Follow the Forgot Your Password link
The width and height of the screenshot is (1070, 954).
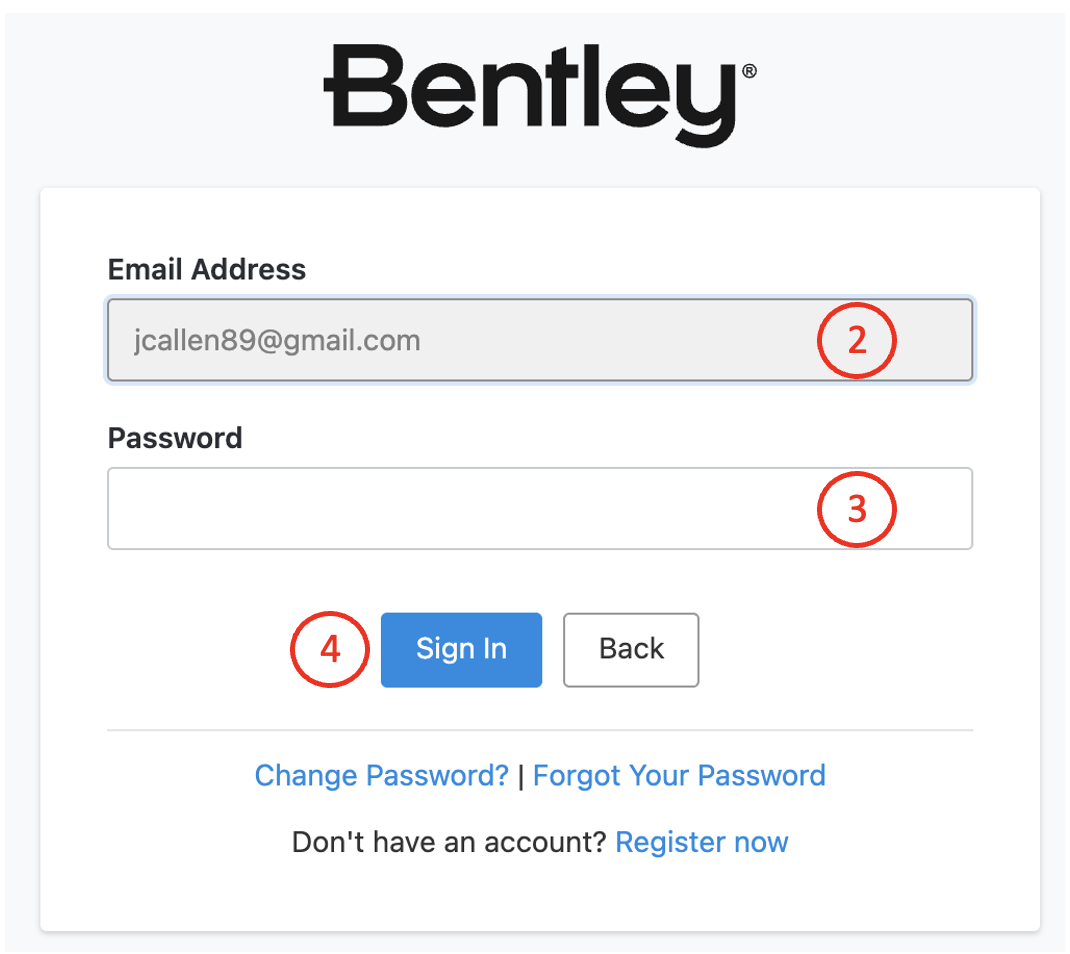coord(679,776)
